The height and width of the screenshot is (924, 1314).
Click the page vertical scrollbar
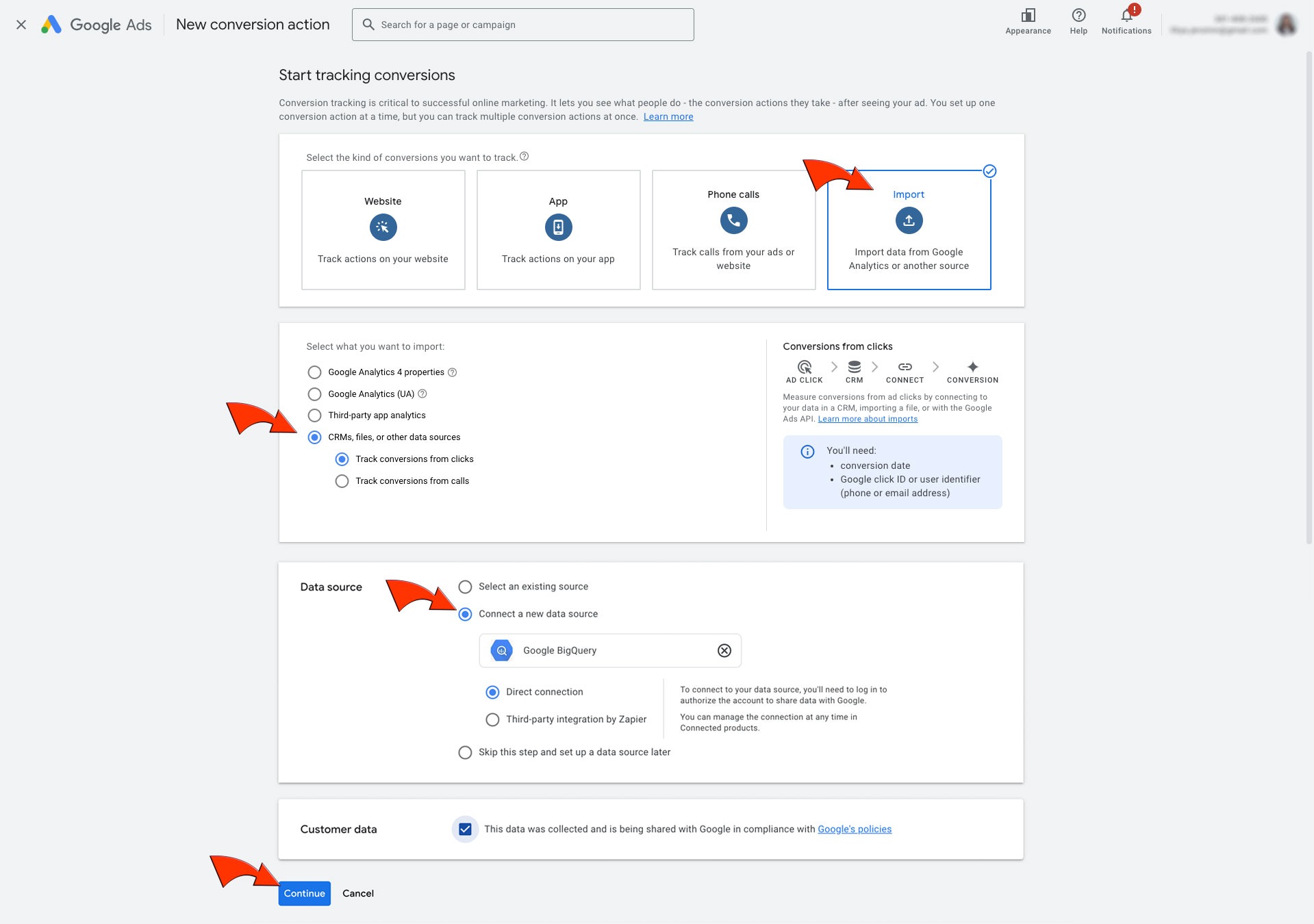1309,298
